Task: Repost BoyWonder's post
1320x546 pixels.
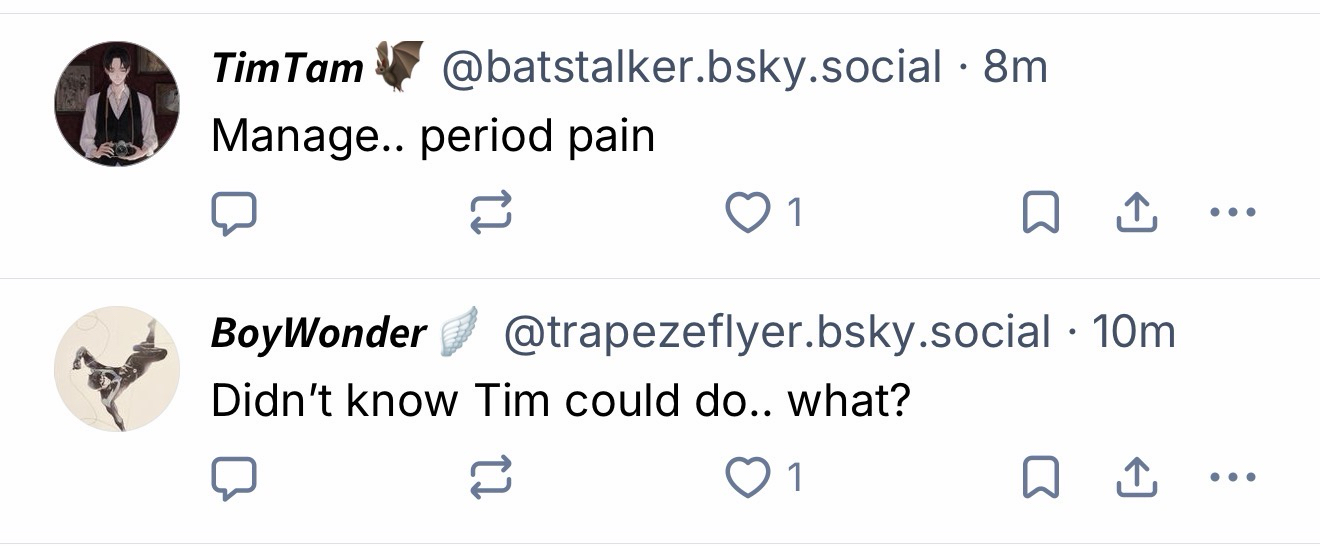Action: click(491, 478)
